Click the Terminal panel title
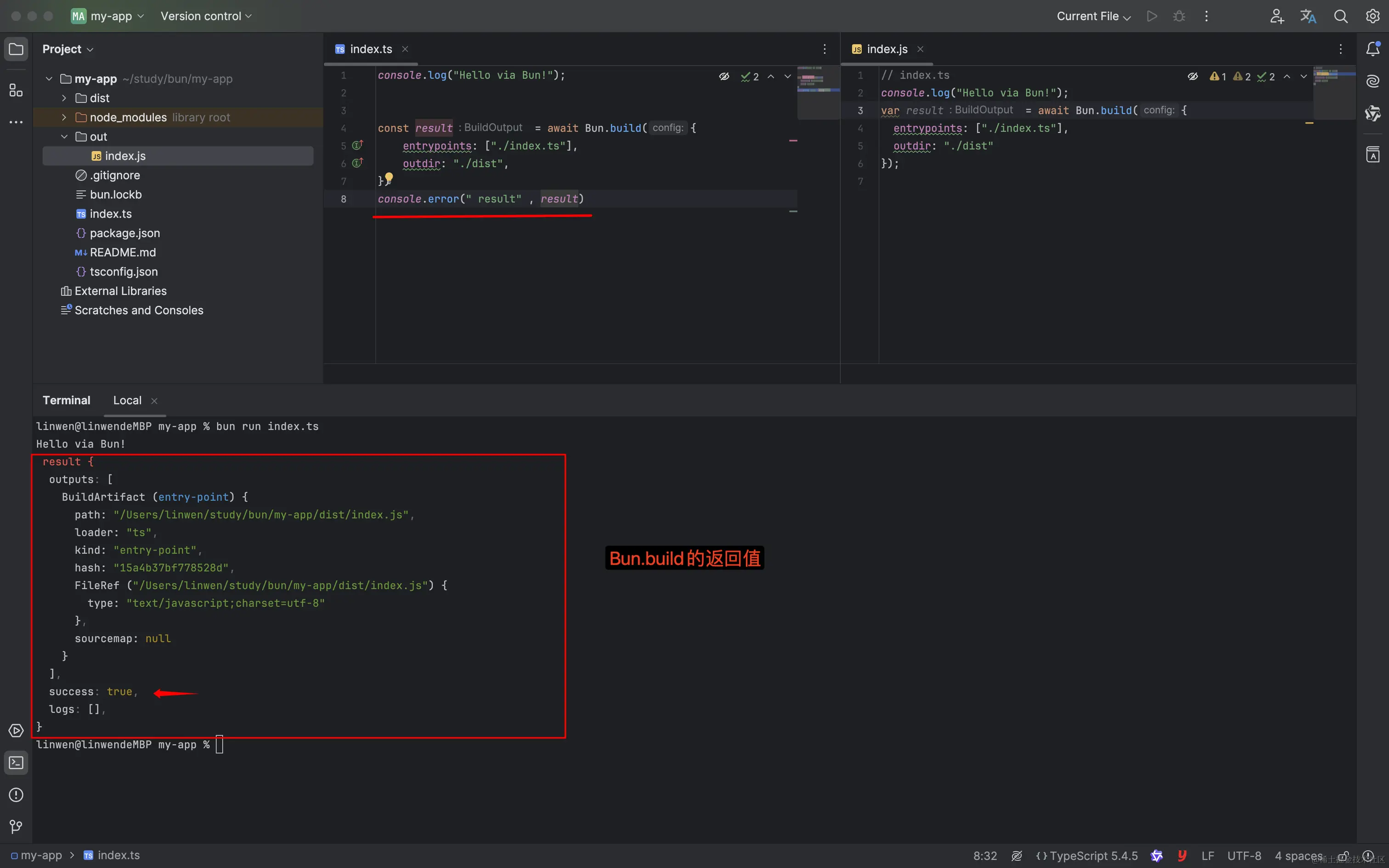Image resolution: width=1389 pixels, height=868 pixels. click(x=67, y=400)
